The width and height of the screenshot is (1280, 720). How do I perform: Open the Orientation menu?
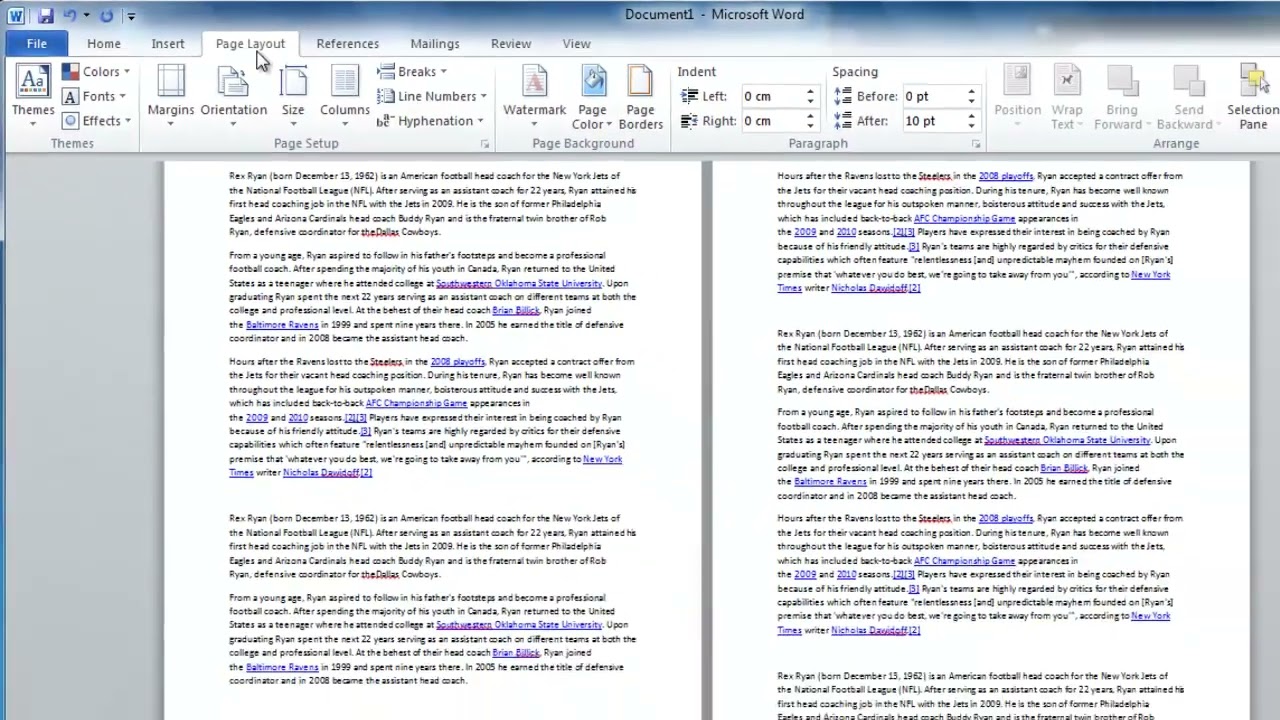coord(233,95)
